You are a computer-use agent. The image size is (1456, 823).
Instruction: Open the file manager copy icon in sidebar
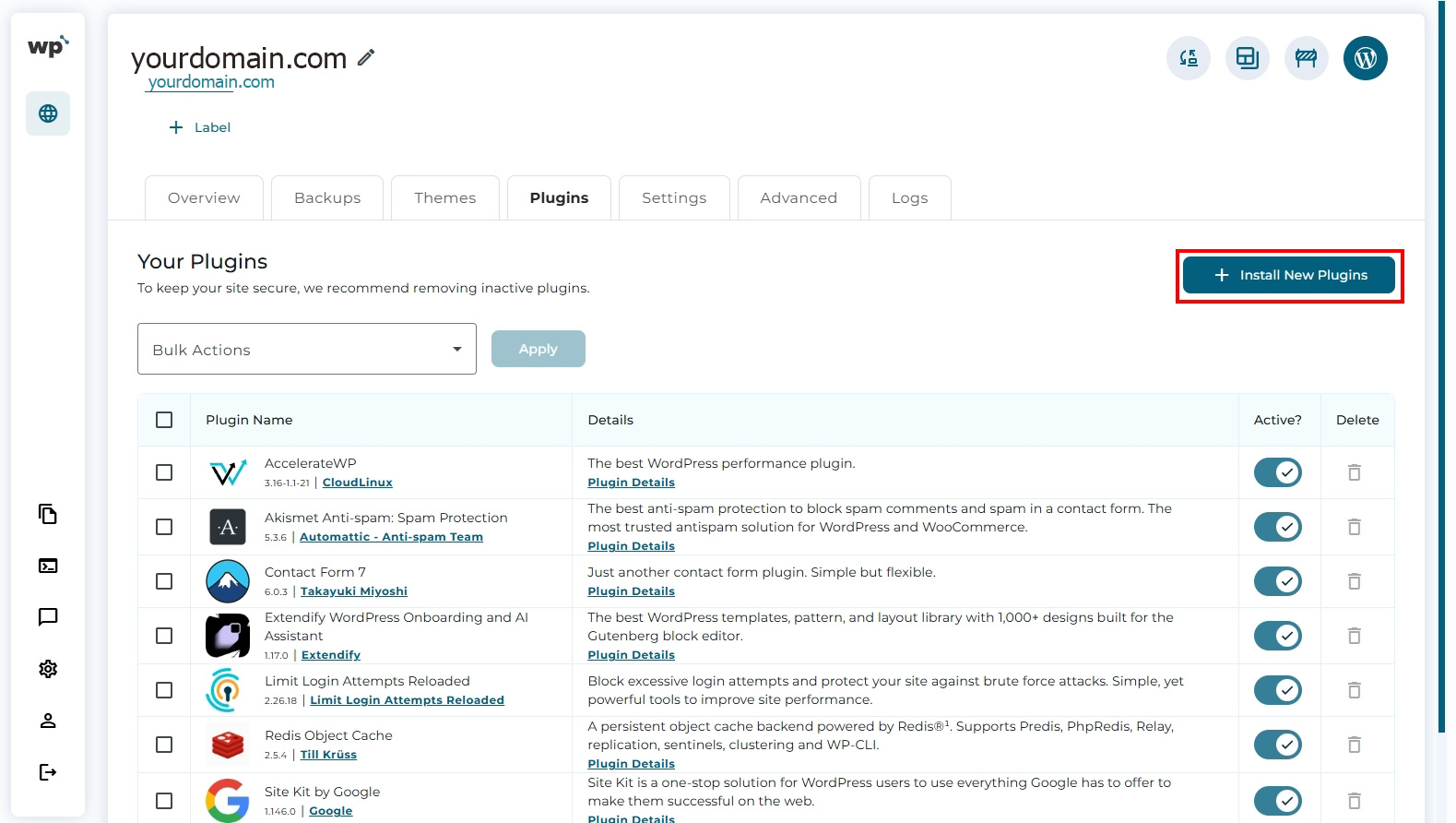click(x=48, y=514)
